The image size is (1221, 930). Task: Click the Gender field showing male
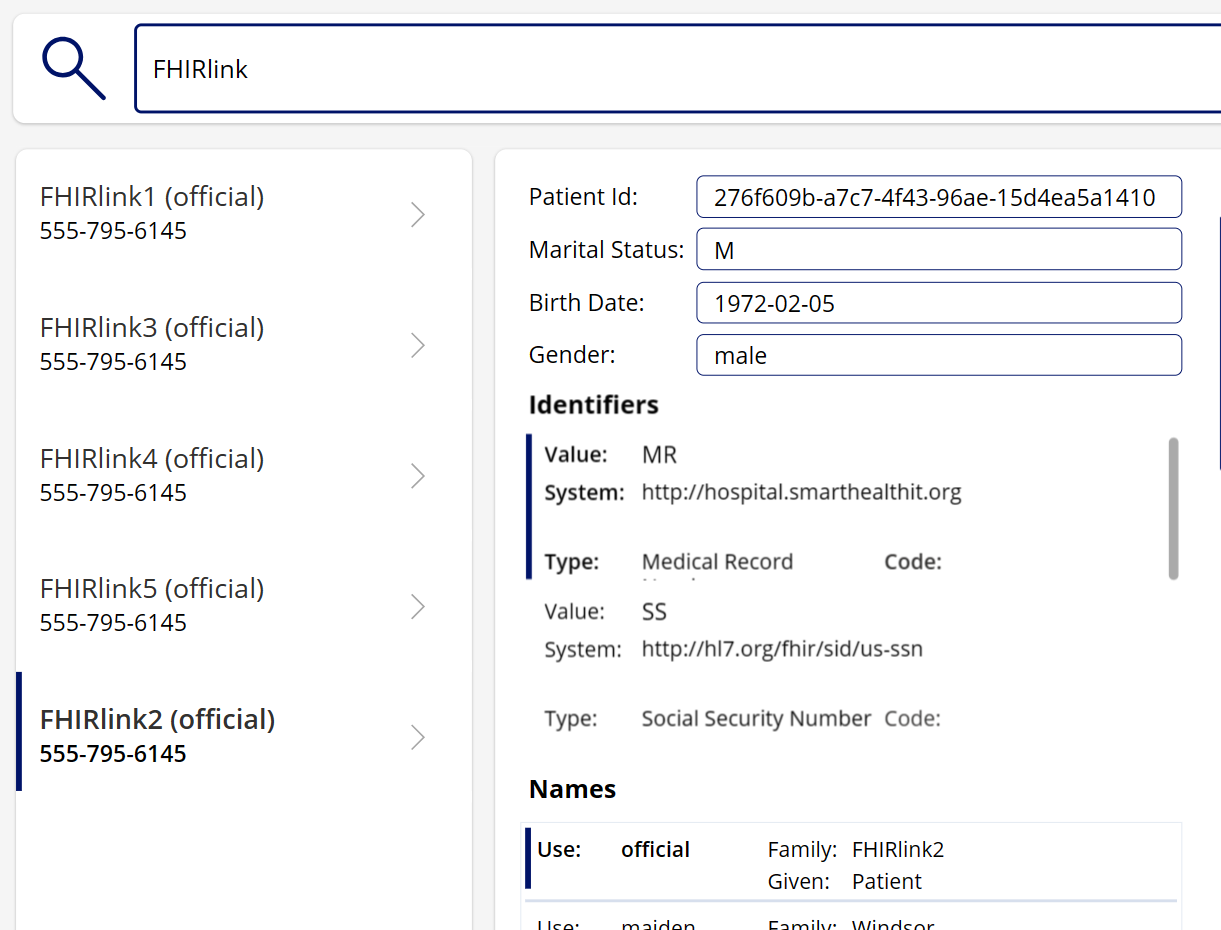coord(939,355)
